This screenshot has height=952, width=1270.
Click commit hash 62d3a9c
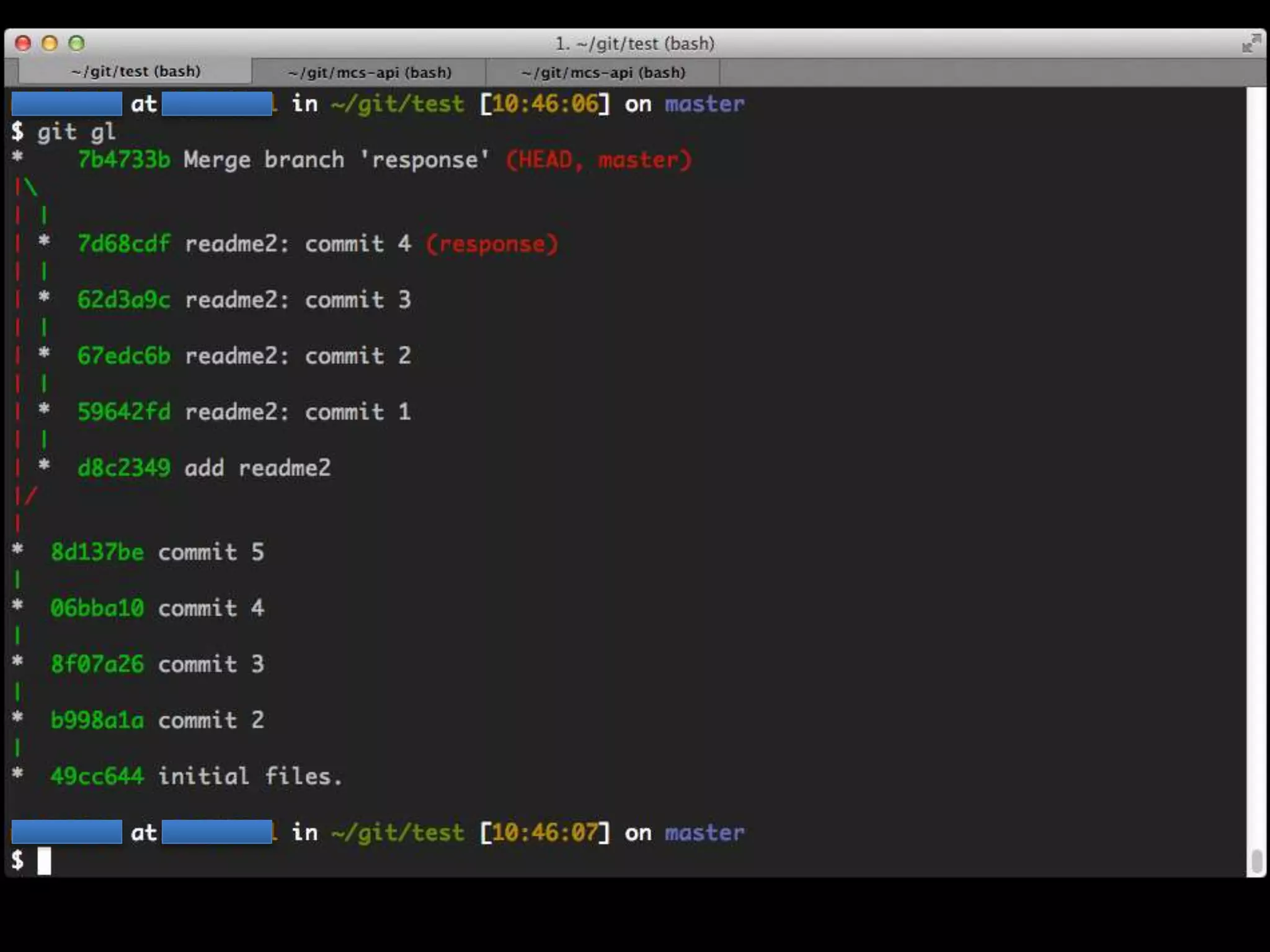pos(123,299)
